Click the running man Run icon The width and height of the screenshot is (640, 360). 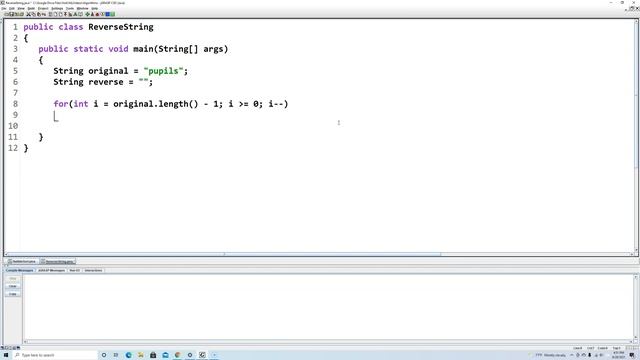click(x=93, y=14)
